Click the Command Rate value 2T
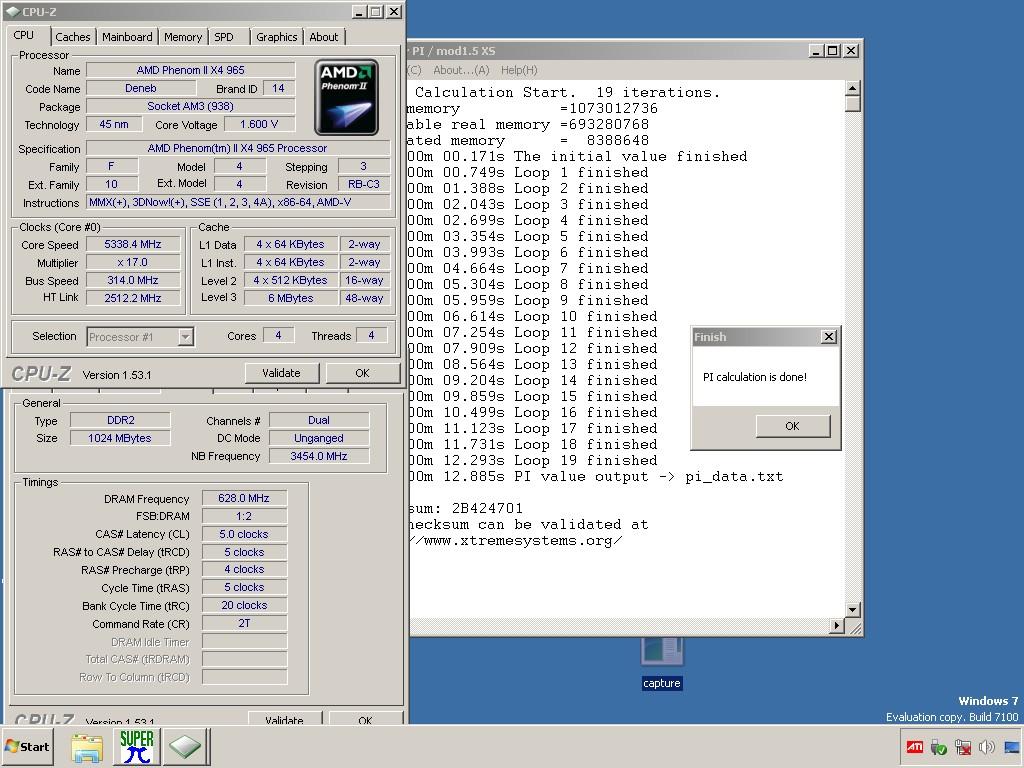Screen dimensions: 1024x768 244,623
